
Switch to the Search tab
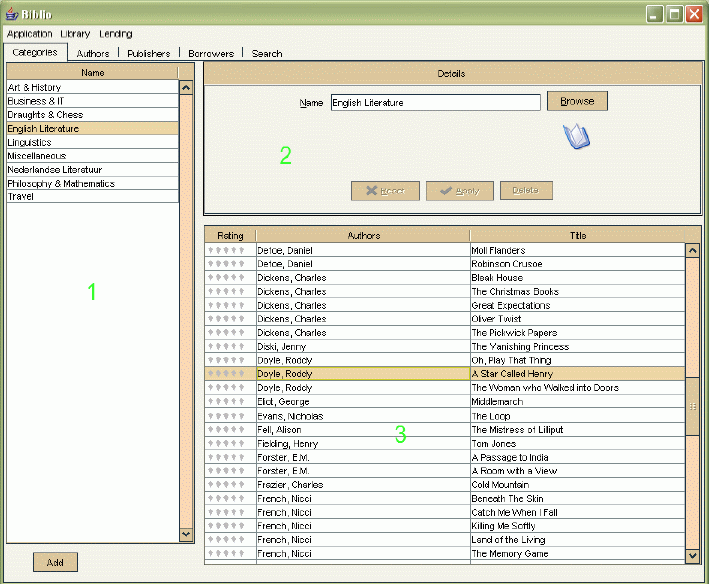coord(267,53)
